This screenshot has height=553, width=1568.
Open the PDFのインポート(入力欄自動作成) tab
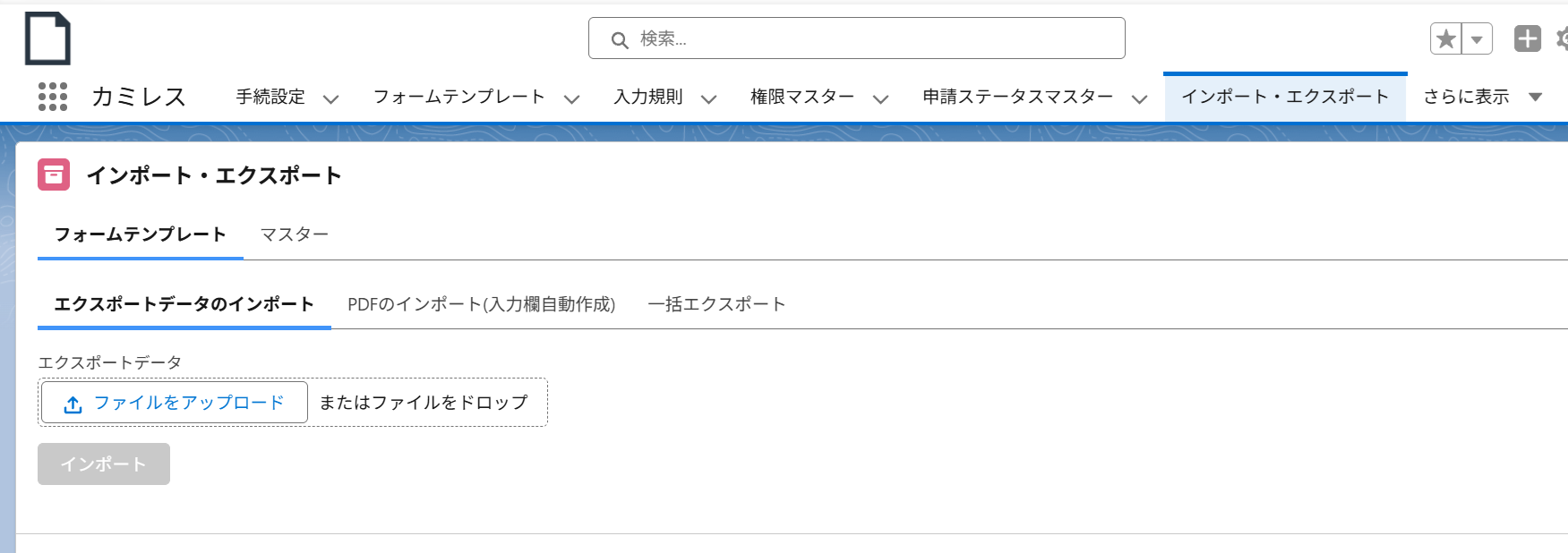coord(482,303)
